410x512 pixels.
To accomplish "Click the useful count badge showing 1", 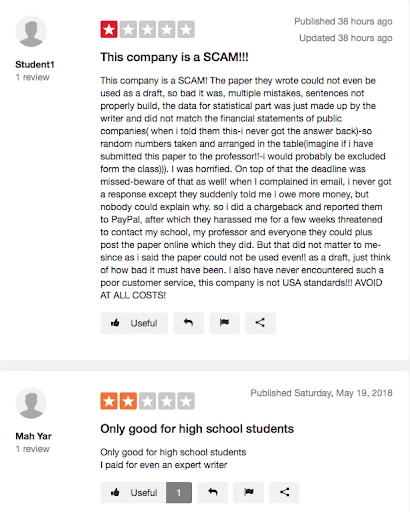I will (179, 492).
